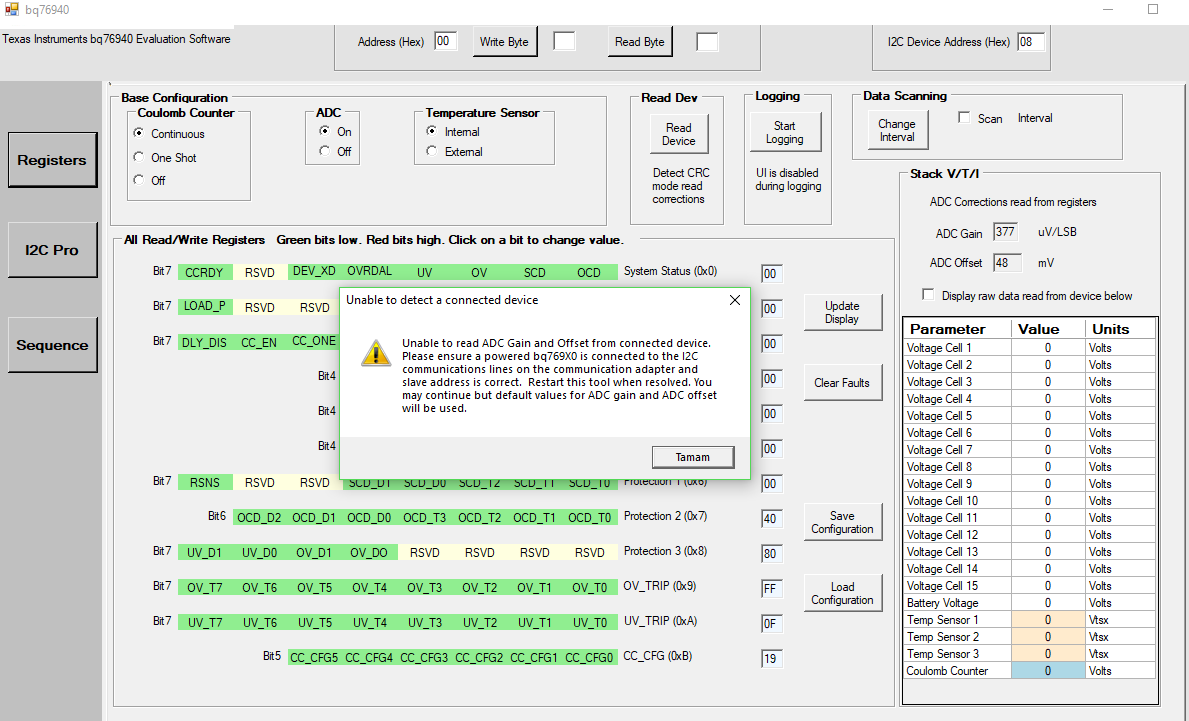Click the Coulomb Counter blue value cell
1189x721 pixels.
(x=1048, y=670)
